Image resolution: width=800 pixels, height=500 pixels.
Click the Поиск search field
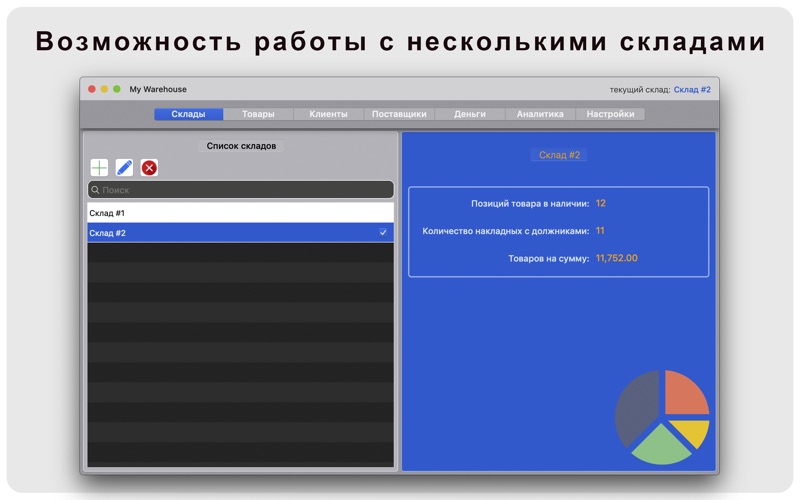[x=241, y=190]
